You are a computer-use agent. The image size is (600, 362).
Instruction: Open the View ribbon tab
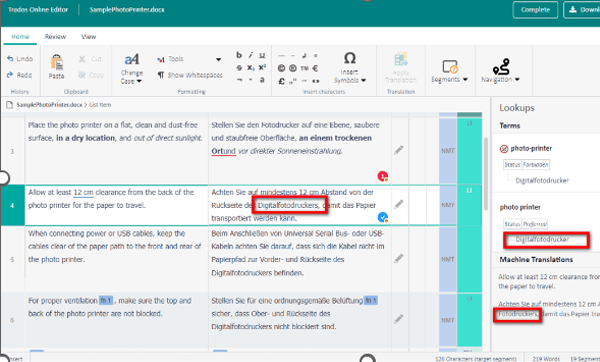[x=88, y=37]
